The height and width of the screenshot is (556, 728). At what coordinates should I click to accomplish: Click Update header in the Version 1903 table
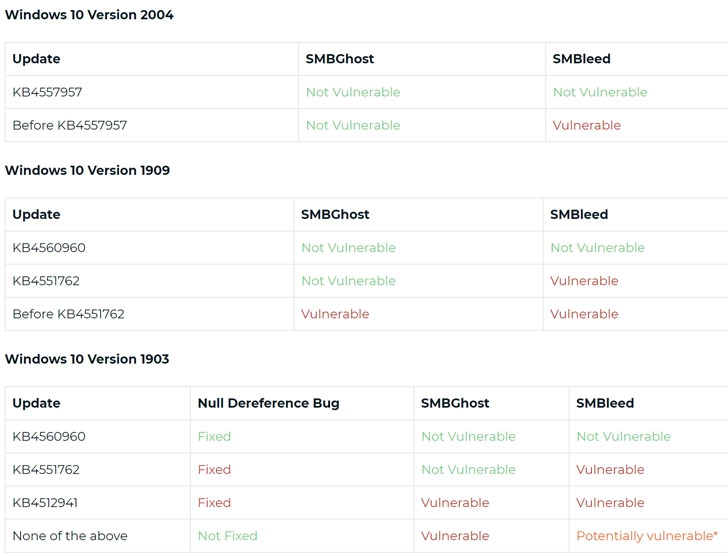(x=36, y=403)
